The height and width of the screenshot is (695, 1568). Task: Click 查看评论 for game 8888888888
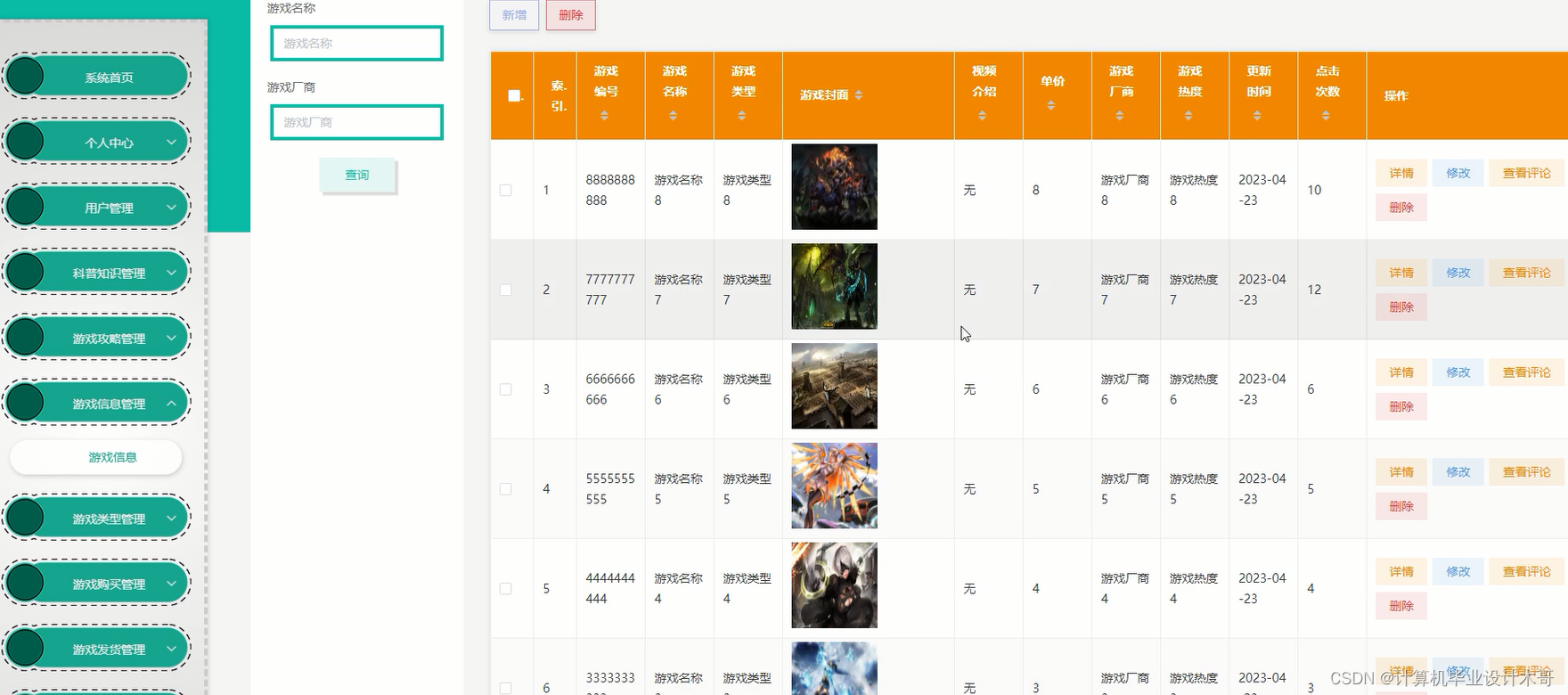tap(1527, 173)
